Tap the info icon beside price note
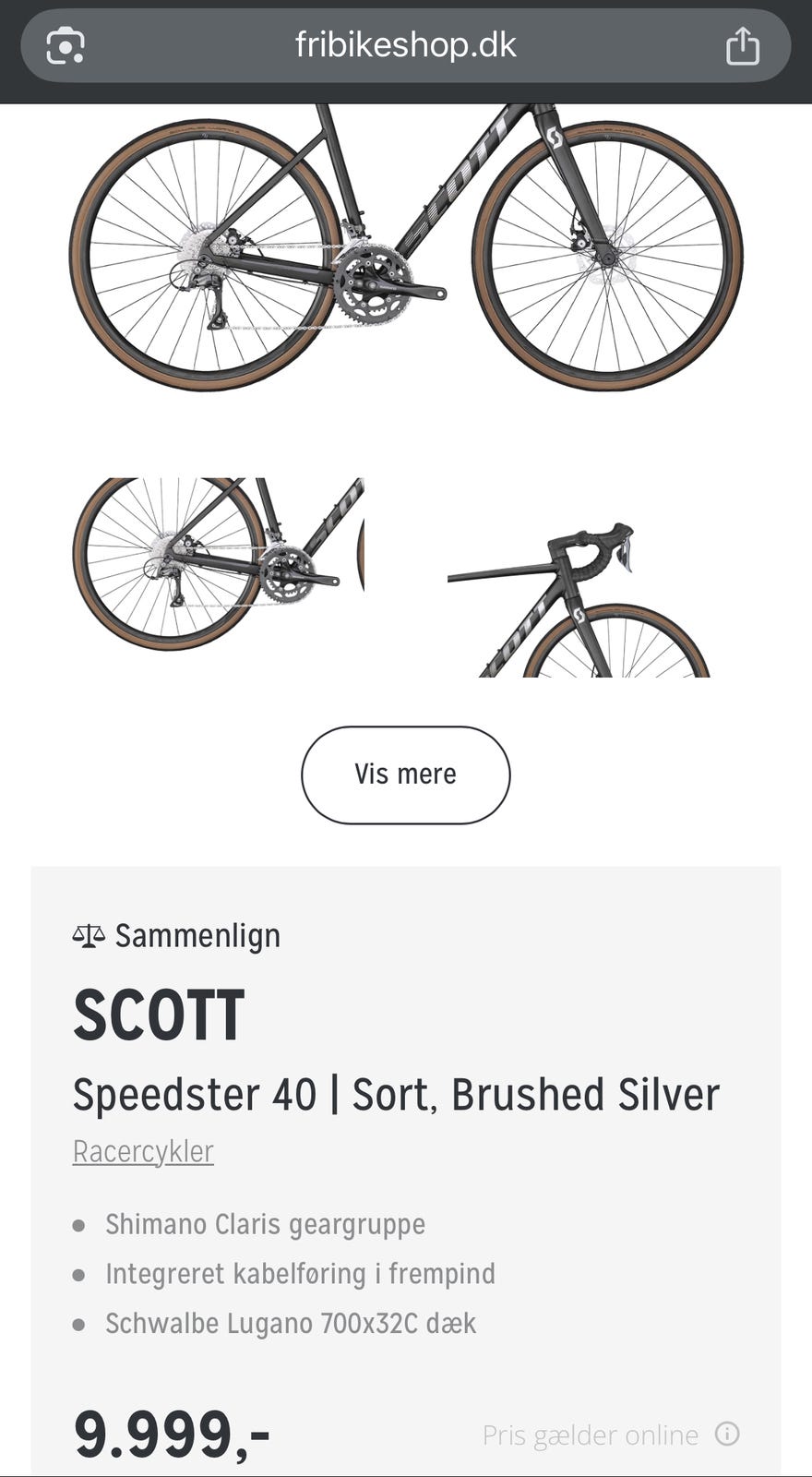The image size is (812, 1477). (727, 1434)
